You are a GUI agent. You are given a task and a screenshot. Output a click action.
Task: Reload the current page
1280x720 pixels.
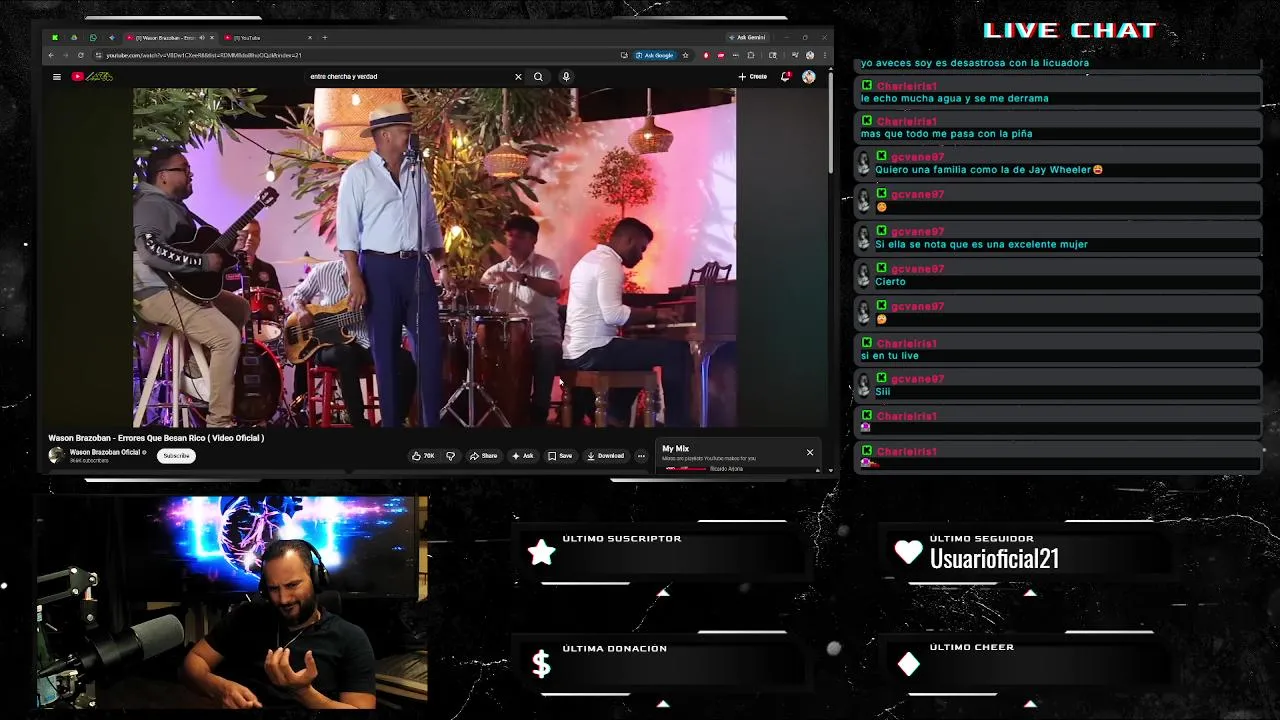coord(81,55)
